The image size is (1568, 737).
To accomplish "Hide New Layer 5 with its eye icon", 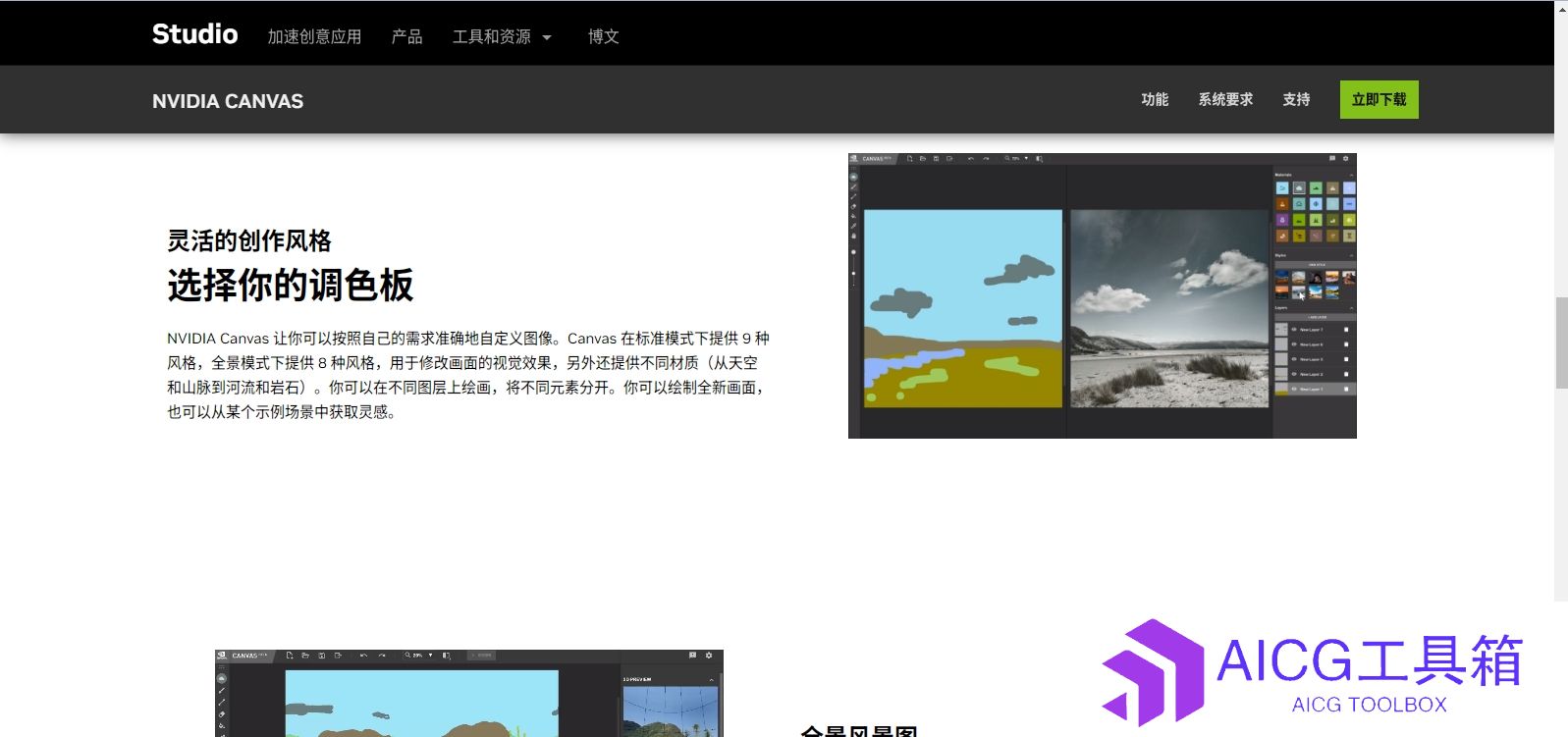I will [1294, 359].
